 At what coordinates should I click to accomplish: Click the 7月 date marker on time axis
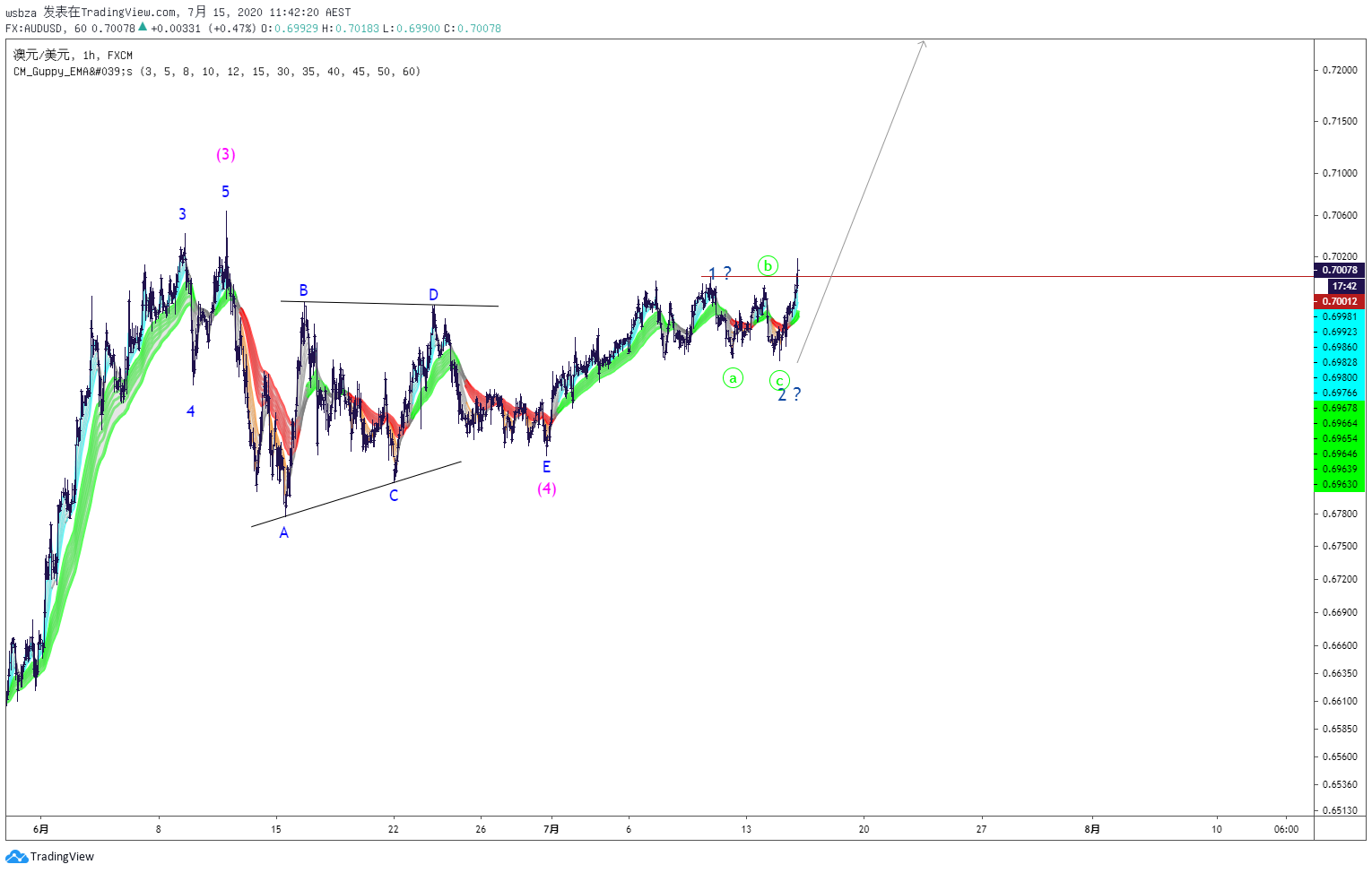point(551,829)
